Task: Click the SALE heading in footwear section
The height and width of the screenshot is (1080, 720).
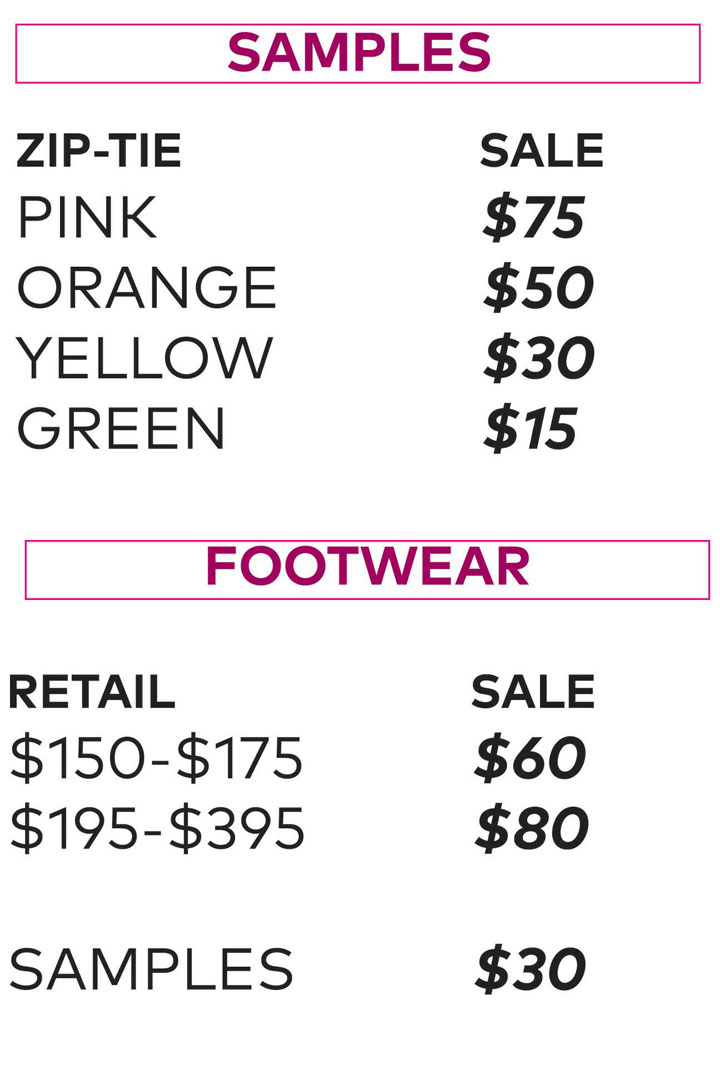Action: [x=533, y=692]
